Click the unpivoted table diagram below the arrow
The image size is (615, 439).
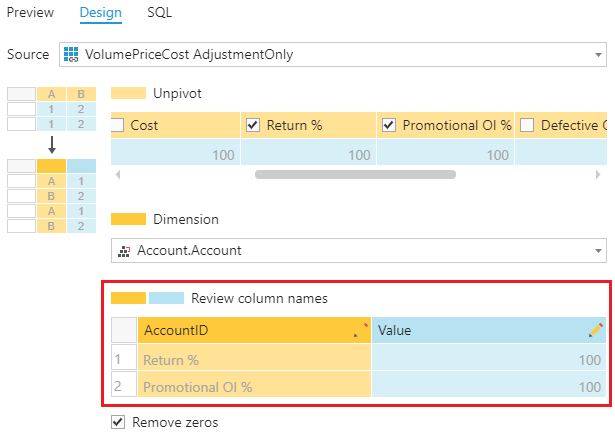51,196
